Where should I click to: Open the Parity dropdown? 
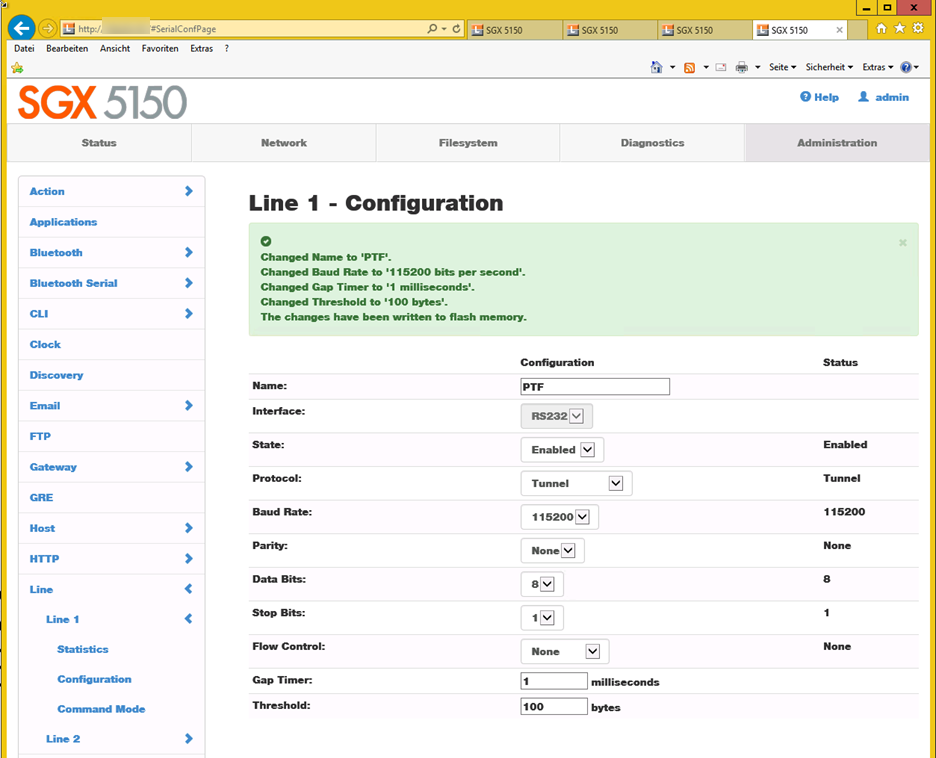[x=553, y=550]
